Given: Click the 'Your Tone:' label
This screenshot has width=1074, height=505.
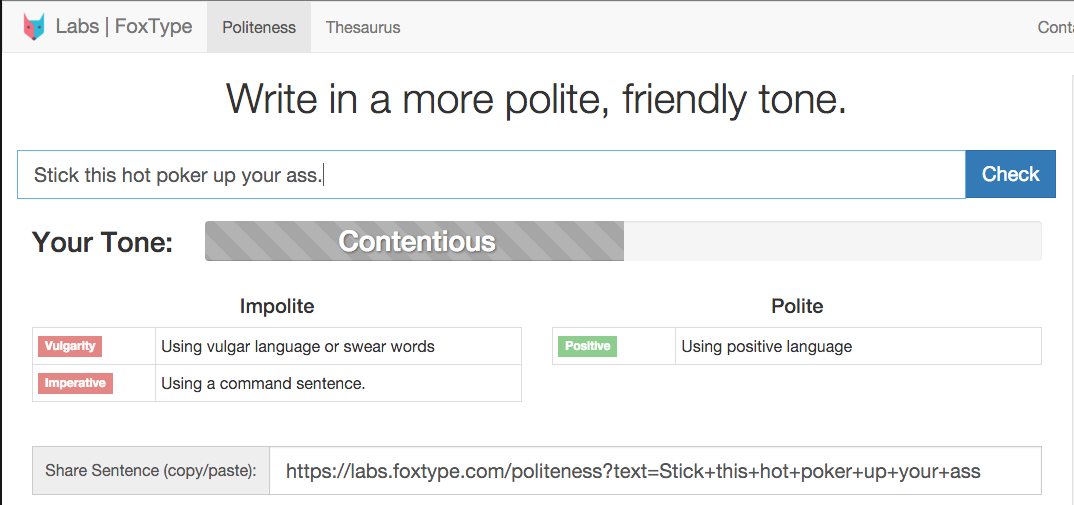Looking at the screenshot, I should click(102, 242).
